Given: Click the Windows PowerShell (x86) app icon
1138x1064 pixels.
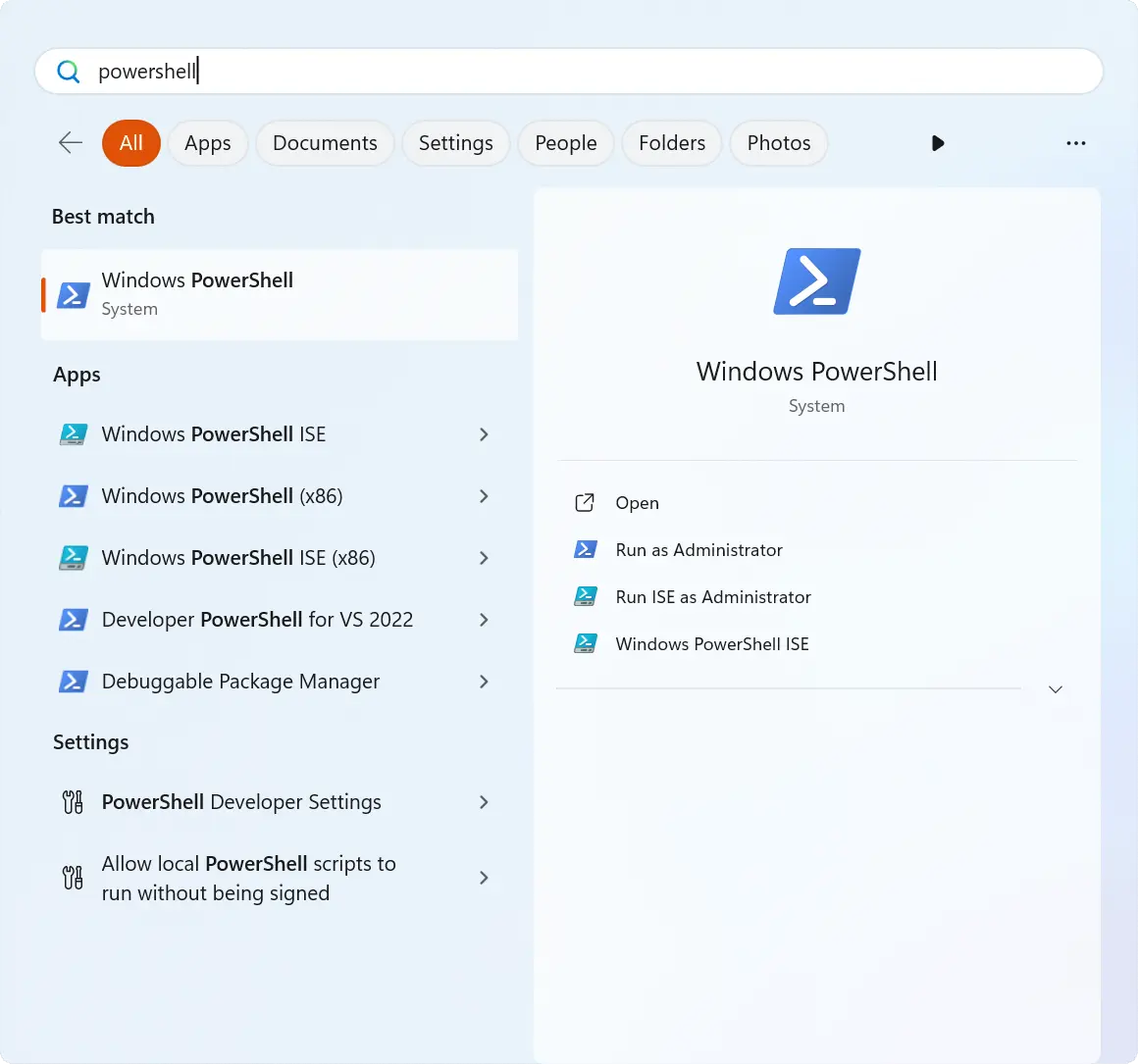Looking at the screenshot, I should (74, 496).
